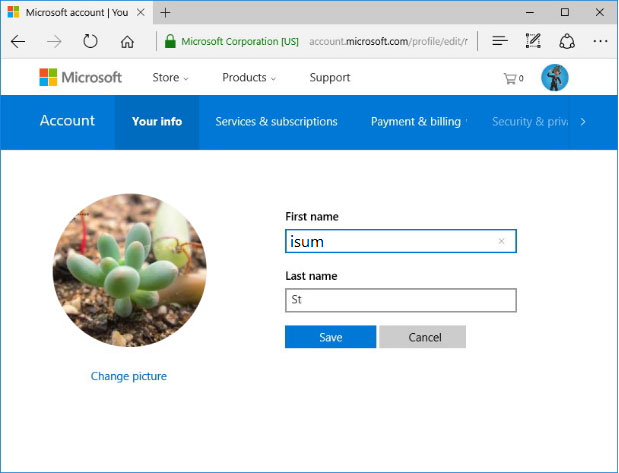This screenshot has width=619, height=473.
Task: Open the Payment & billing tab
Action: (x=416, y=122)
